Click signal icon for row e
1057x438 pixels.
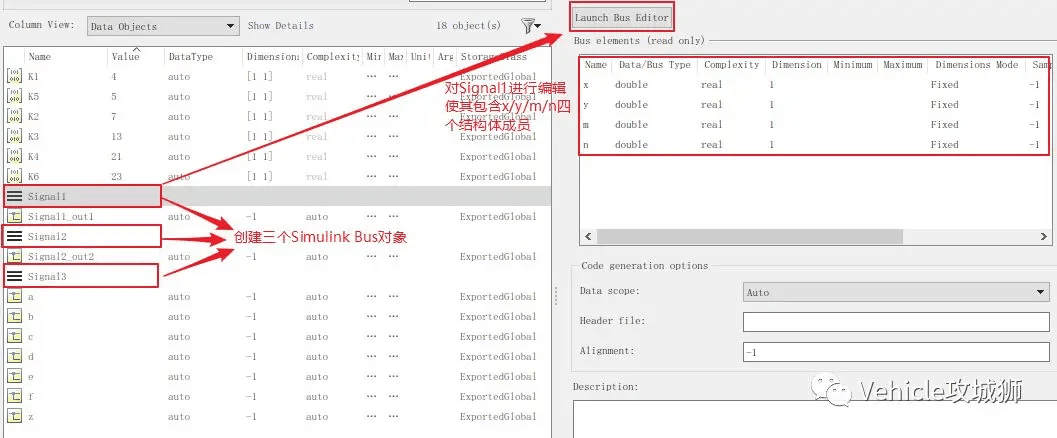pyautogui.click(x=14, y=376)
